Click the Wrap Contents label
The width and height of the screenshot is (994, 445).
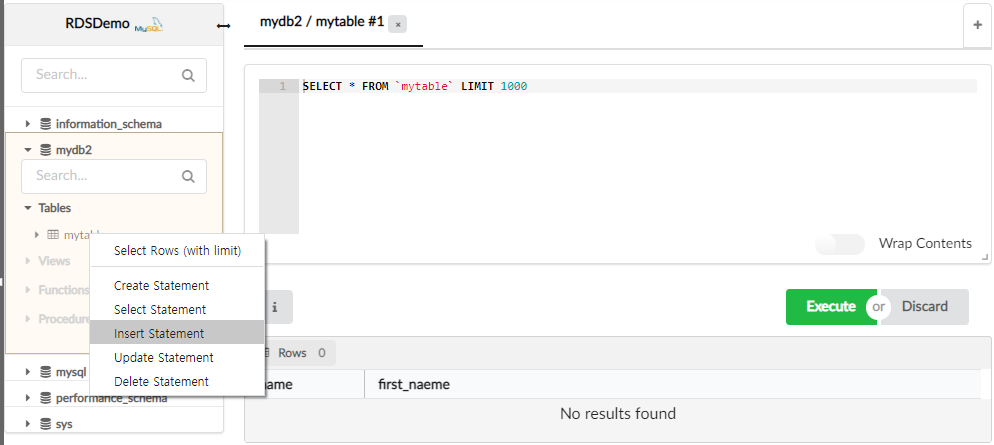[x=925, y=243]
